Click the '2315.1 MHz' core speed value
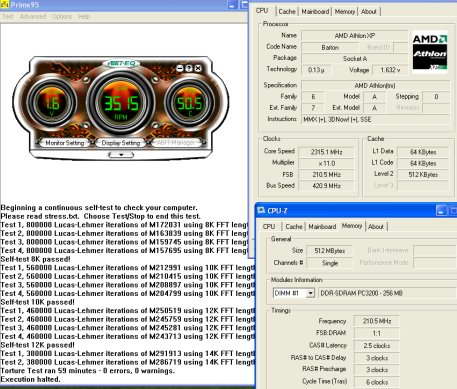Screen dimensions: 457x389 click(326, 152)
